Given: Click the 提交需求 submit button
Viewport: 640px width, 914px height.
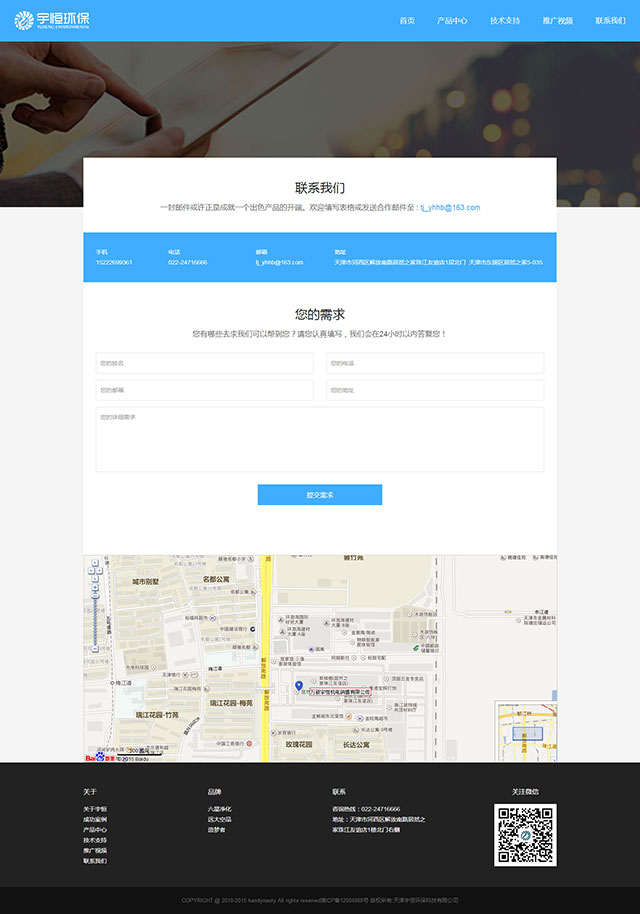Looking at the screenshot, I should click(x=320, y=495).
